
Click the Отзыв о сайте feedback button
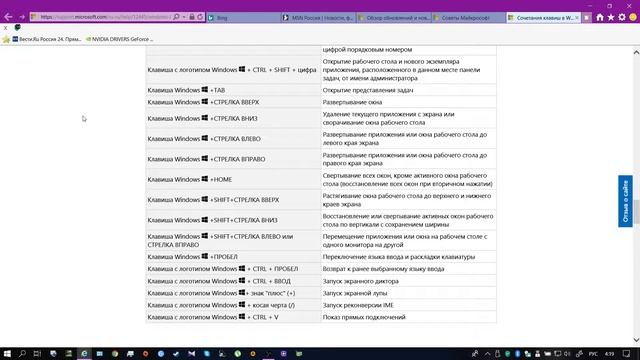tap(625, 201)
